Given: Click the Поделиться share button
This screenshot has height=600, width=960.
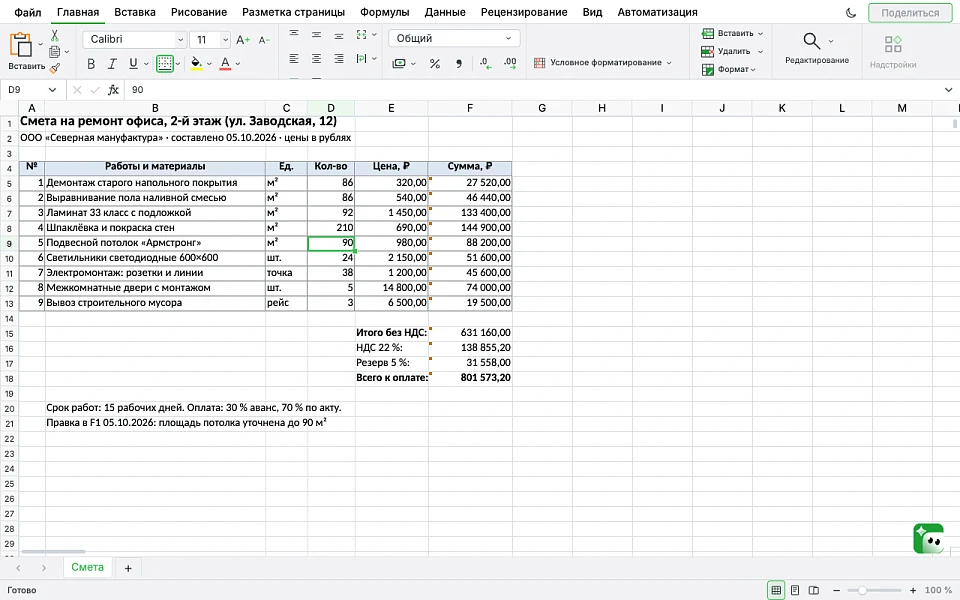Looking at the screenshot, I should [910, 13].
